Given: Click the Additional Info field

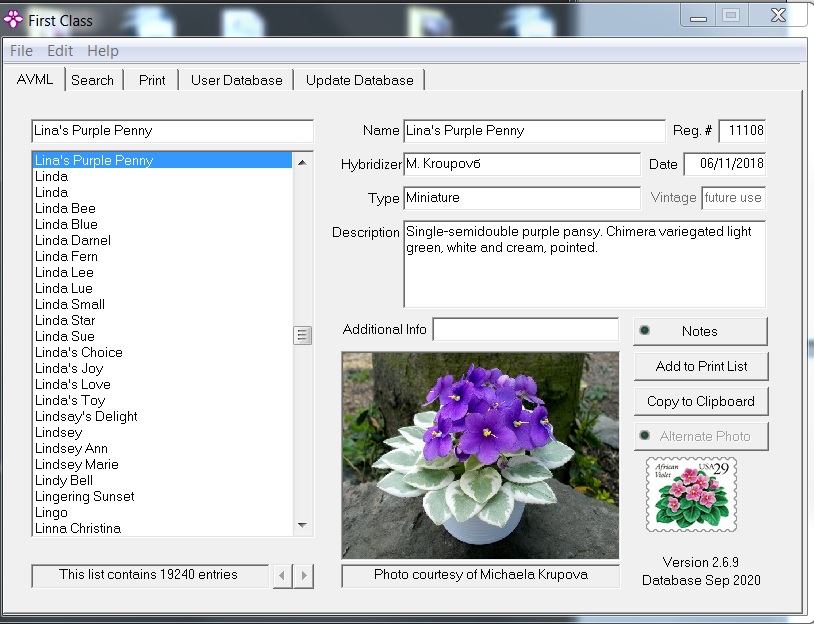Looking at the screenshot, I should coord(525,329).
